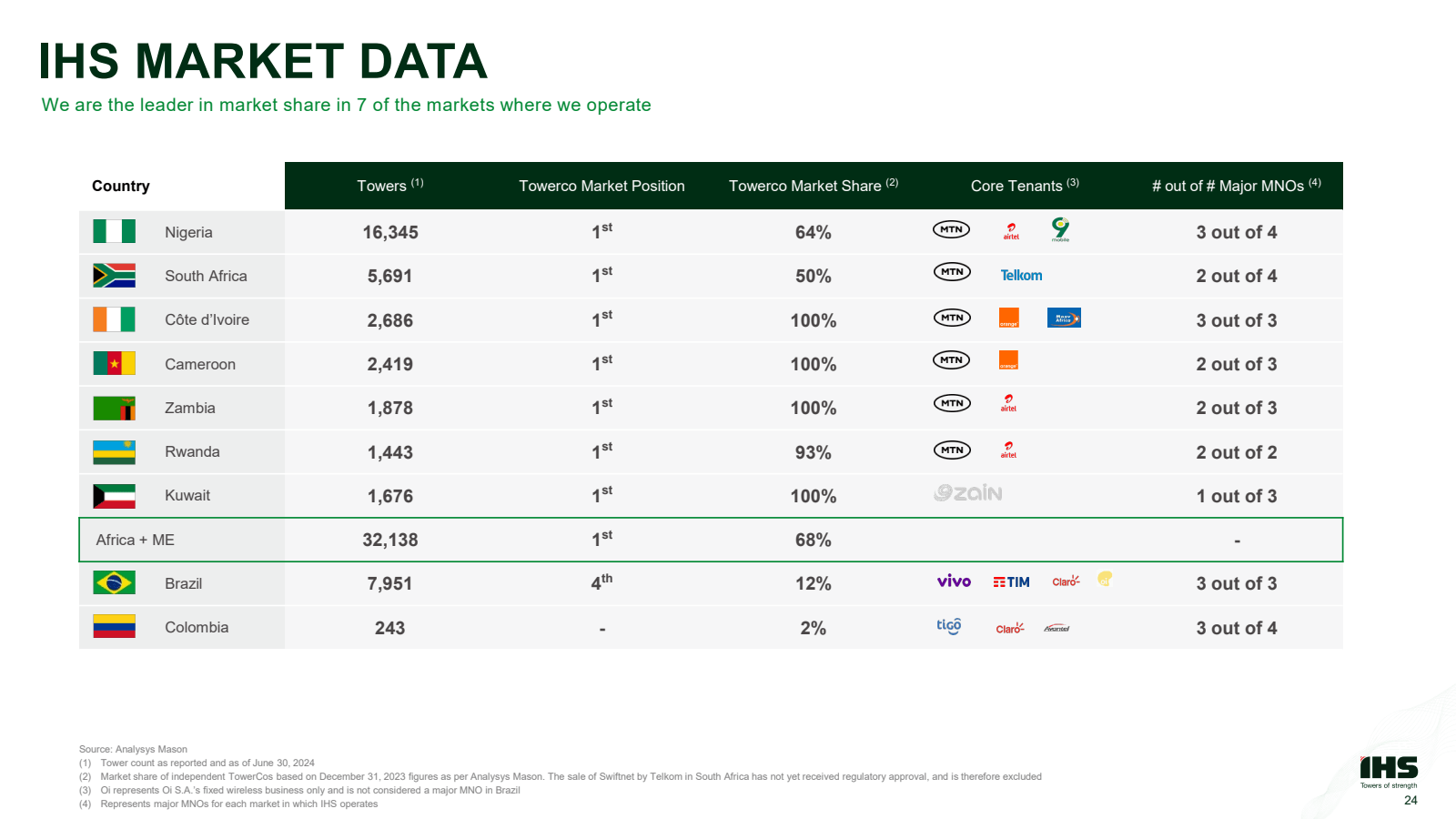1456x819 pixels.
Task: Click the '1,676' towers value
Action: click(390, 496)
